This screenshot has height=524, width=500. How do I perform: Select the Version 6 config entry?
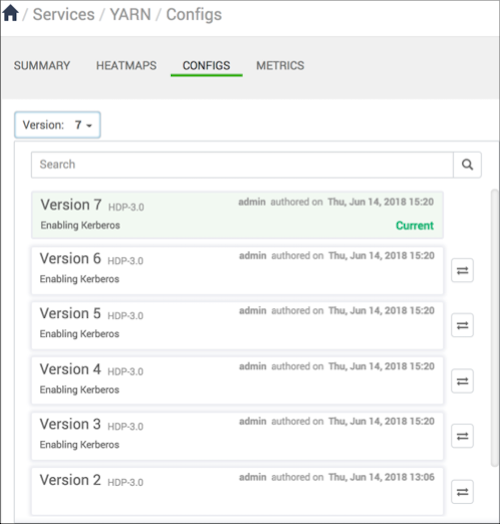click(237, 271)
